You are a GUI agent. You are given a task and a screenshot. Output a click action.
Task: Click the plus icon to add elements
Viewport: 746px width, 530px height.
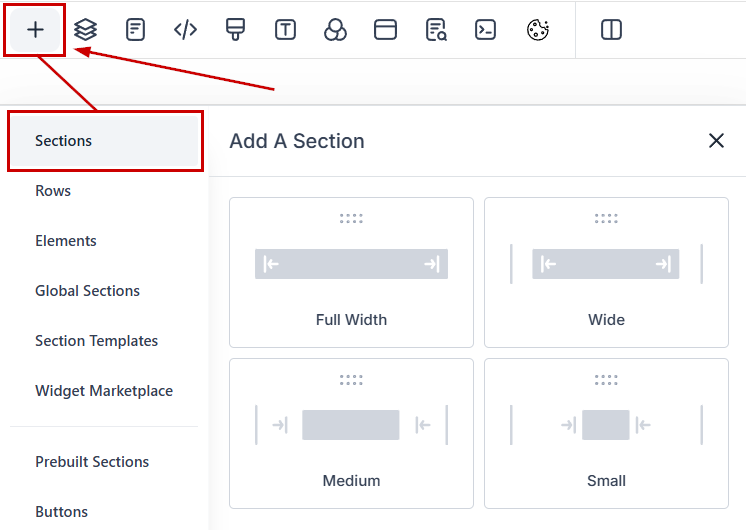tap(35, 30)
